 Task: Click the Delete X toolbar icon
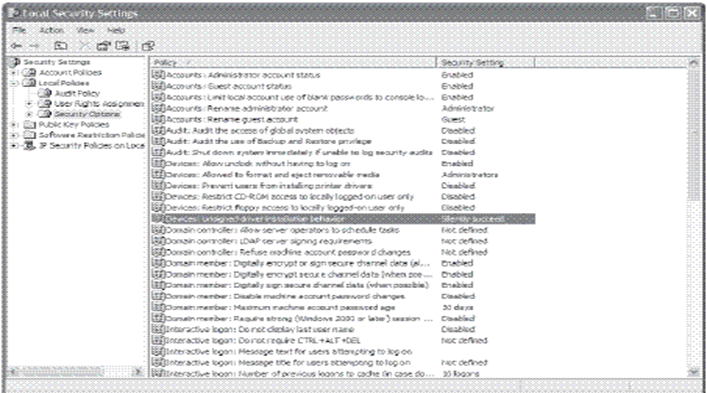click(x=83, y=46)
